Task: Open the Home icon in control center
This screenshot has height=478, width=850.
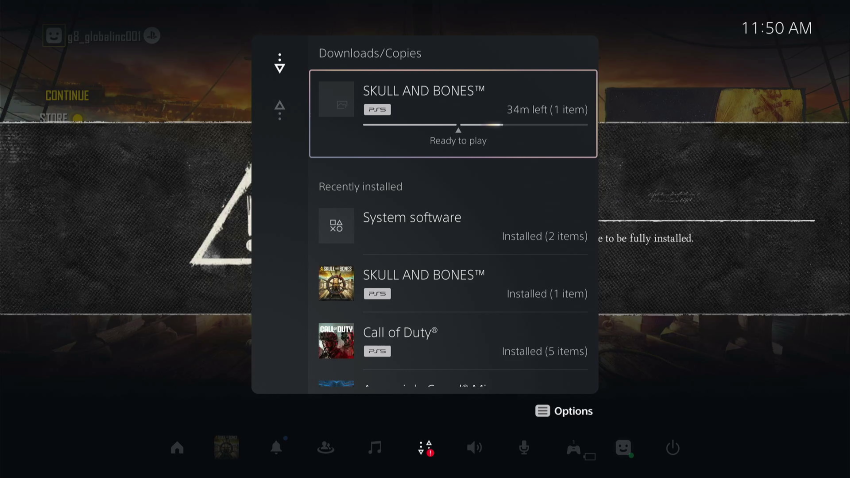Action: pyautogui.click(x=177, y=448)
